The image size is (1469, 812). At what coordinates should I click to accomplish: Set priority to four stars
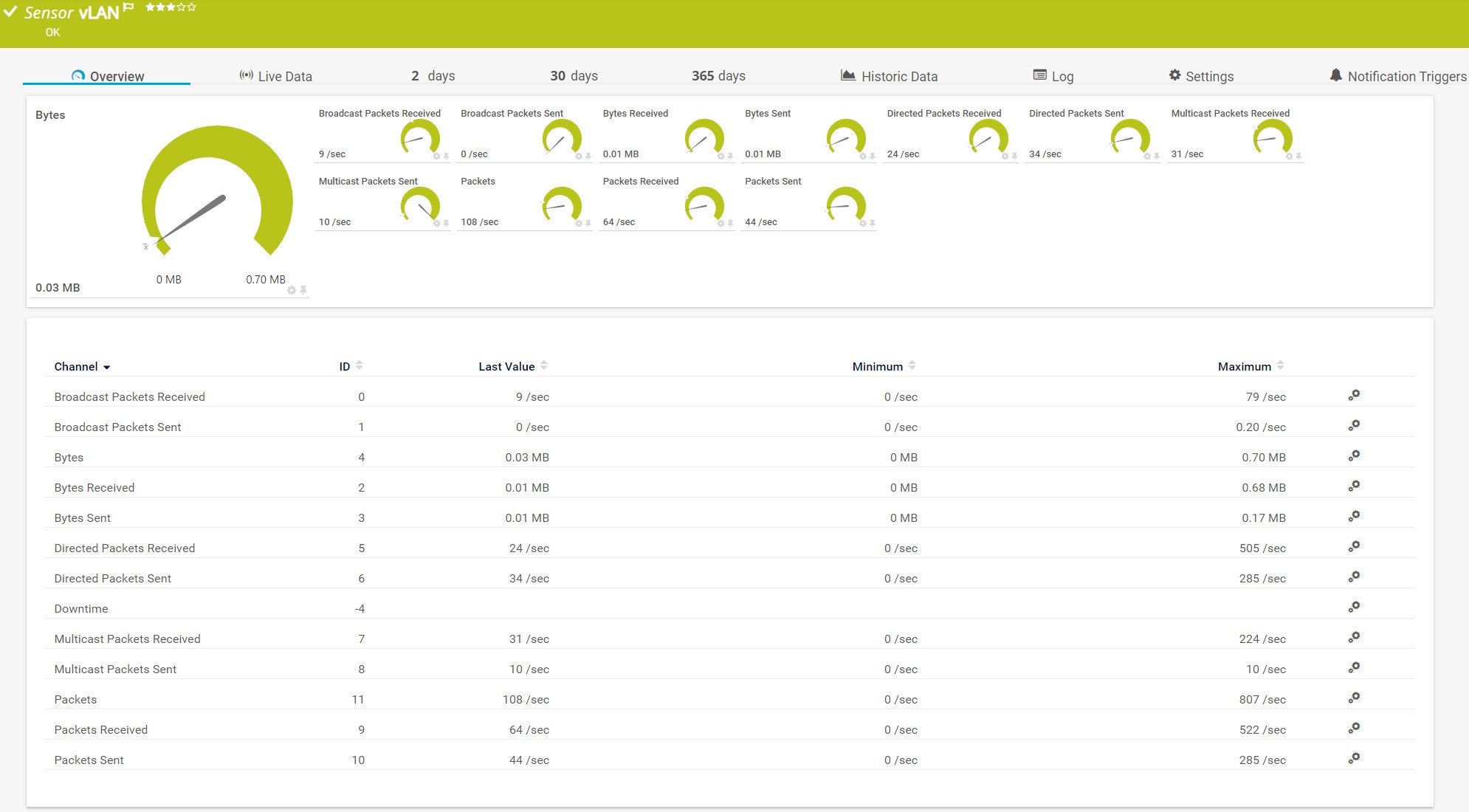pyautogui.click(x=182, y=7)
